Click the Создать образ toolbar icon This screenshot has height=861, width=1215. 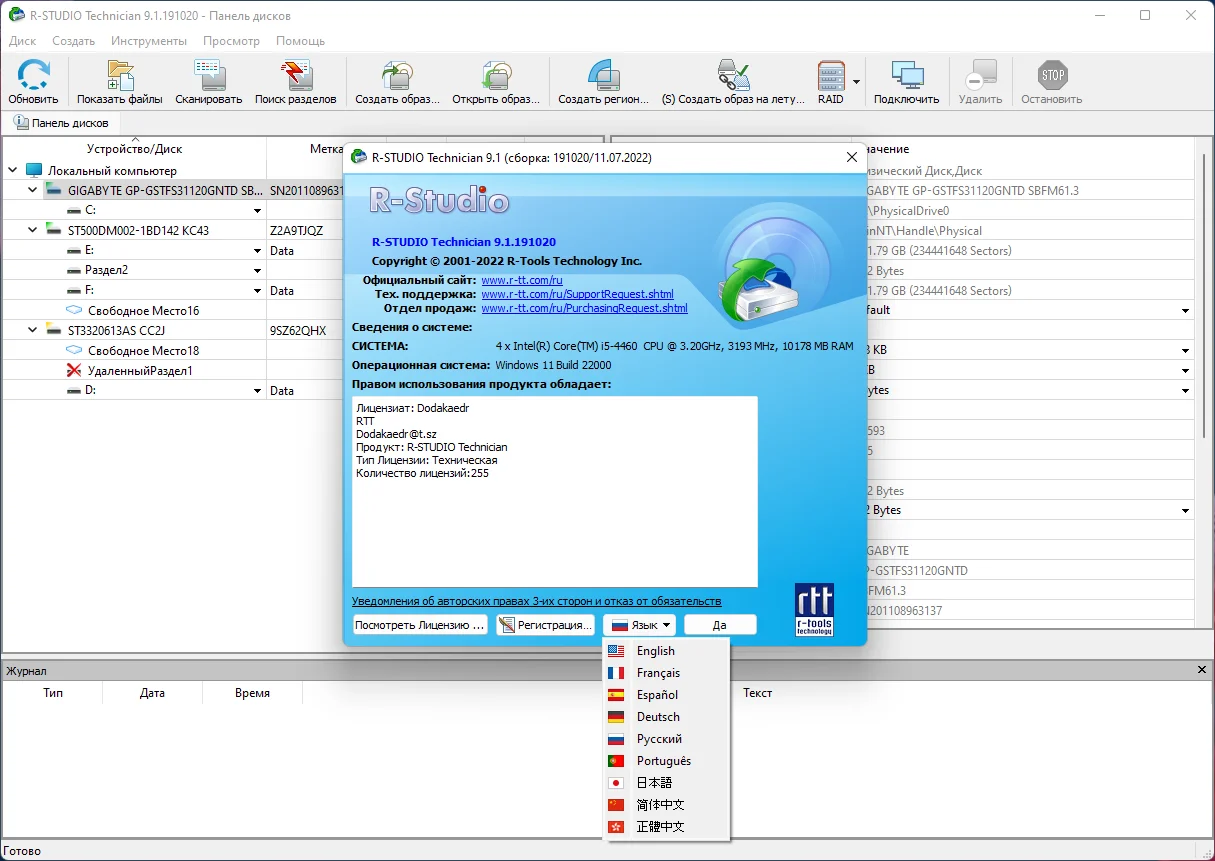pyautogui.click(x=397, y=76)
